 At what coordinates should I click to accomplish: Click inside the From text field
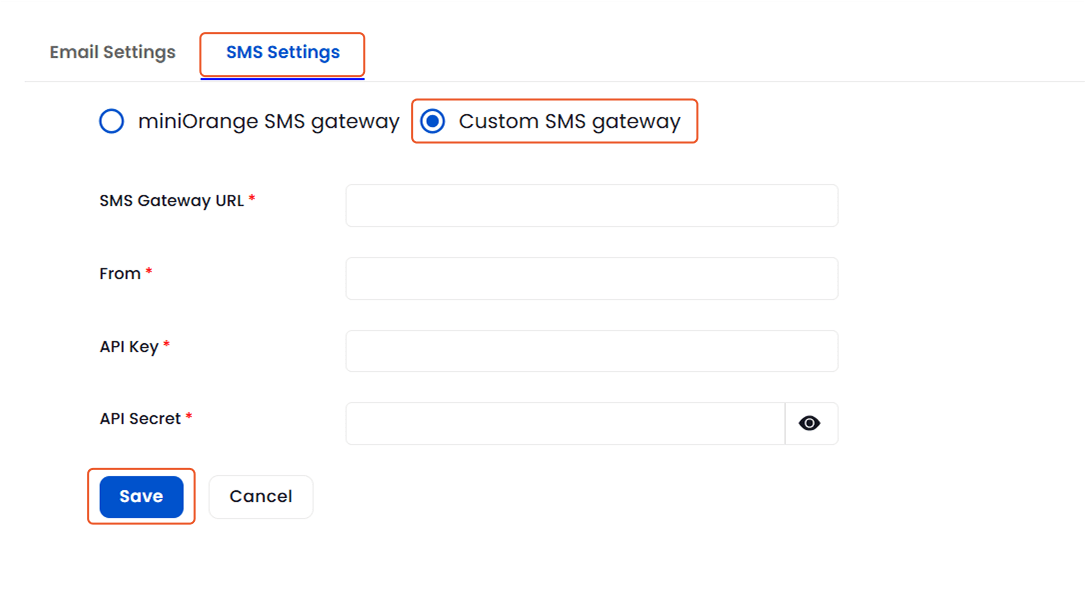pyautogui.click(x=591, y=278)
